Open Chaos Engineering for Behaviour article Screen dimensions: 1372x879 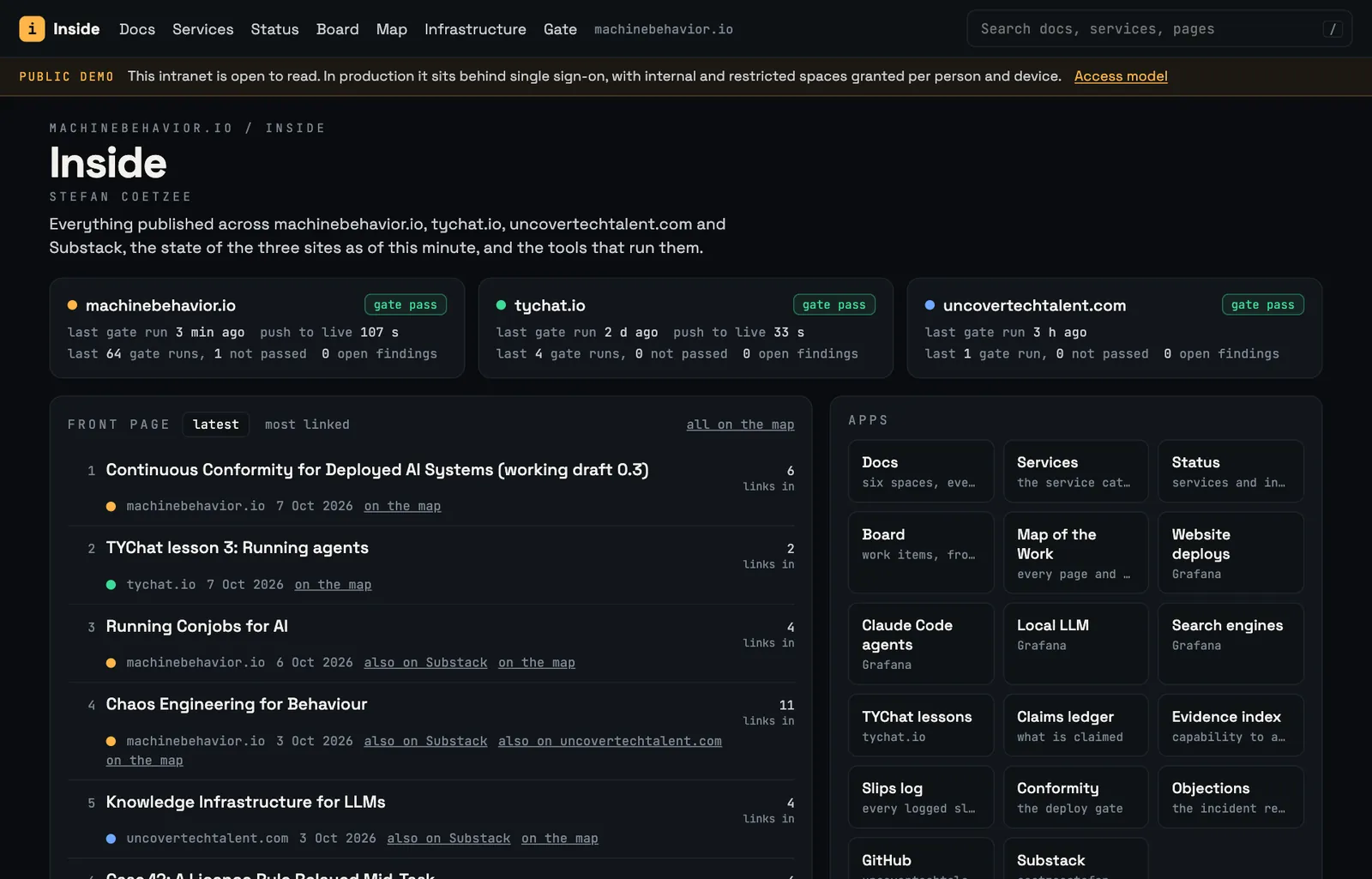coord(237,704)
